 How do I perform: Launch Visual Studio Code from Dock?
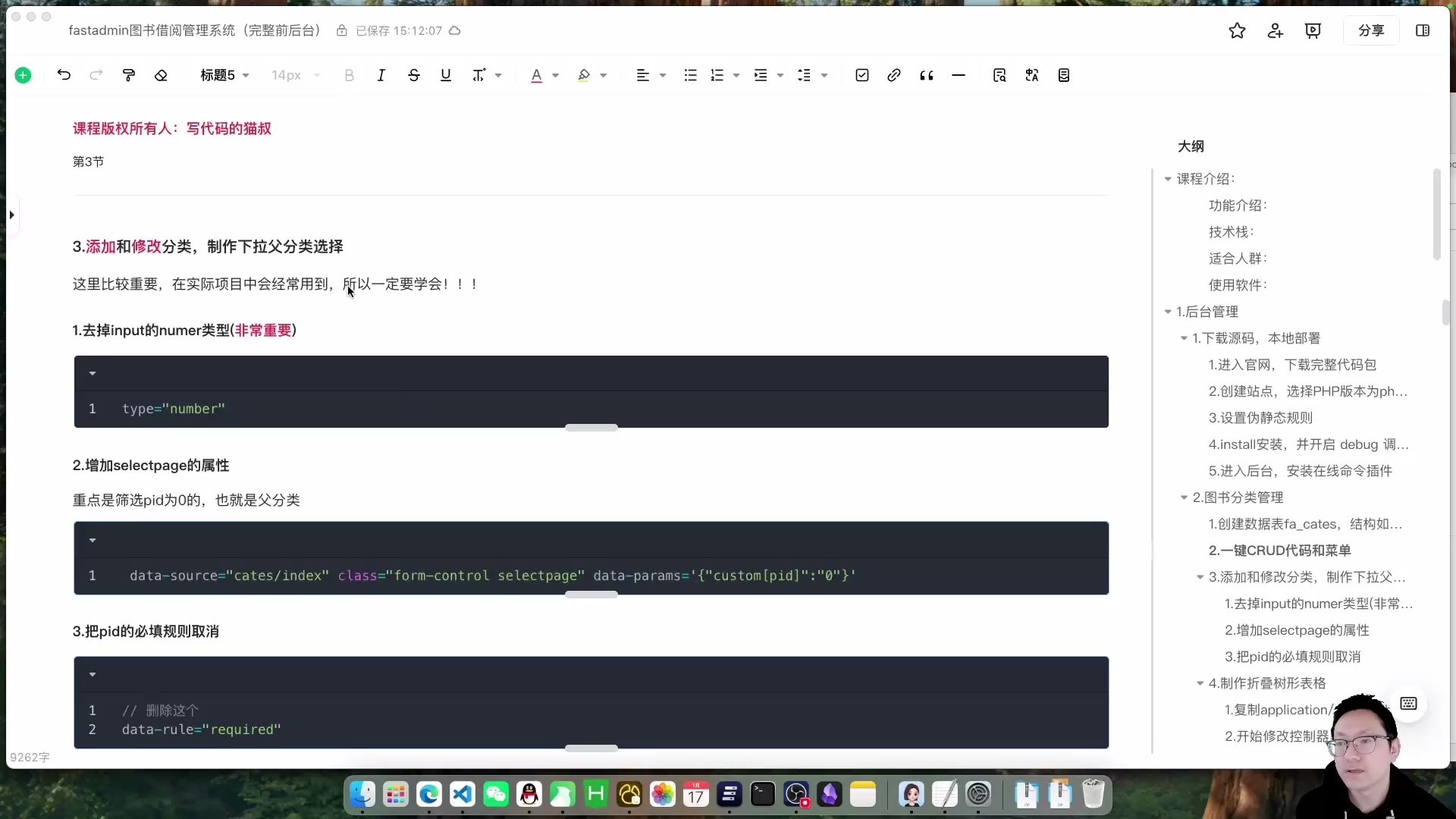click(x=463, y=794)
